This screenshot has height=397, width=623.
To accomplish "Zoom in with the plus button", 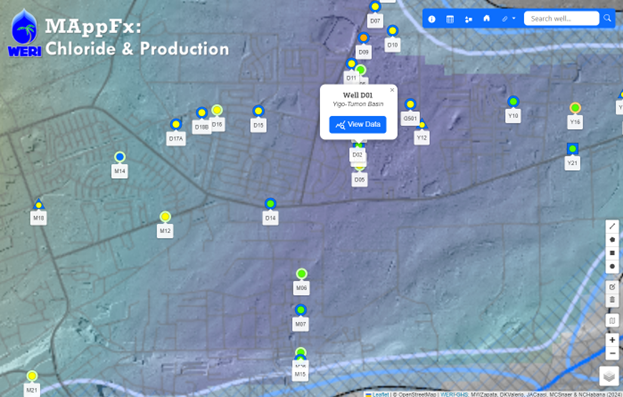I will 612,340.
